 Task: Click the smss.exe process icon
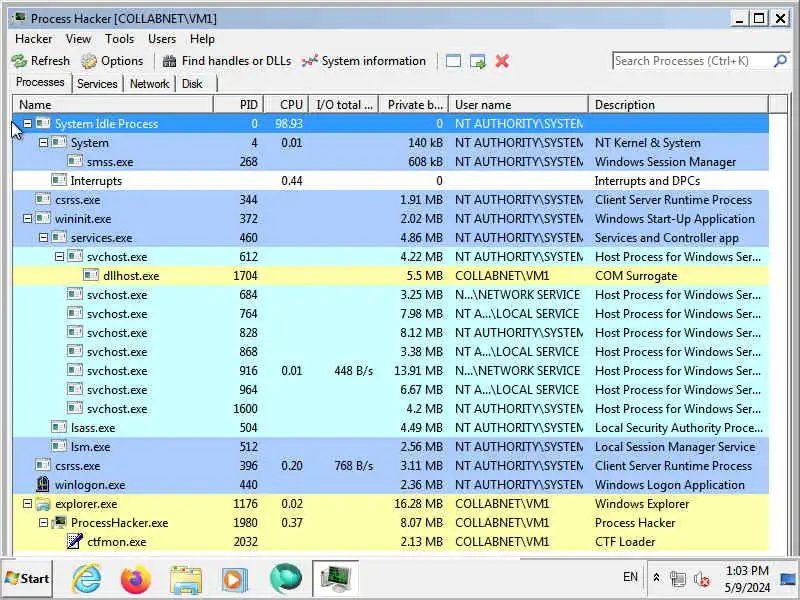coord(75,161)
